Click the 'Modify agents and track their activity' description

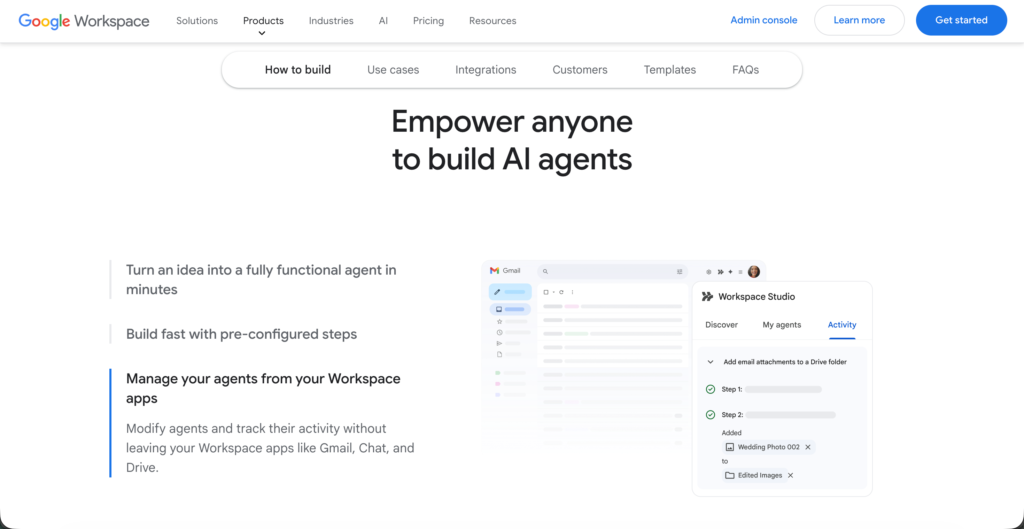point(270,448)
